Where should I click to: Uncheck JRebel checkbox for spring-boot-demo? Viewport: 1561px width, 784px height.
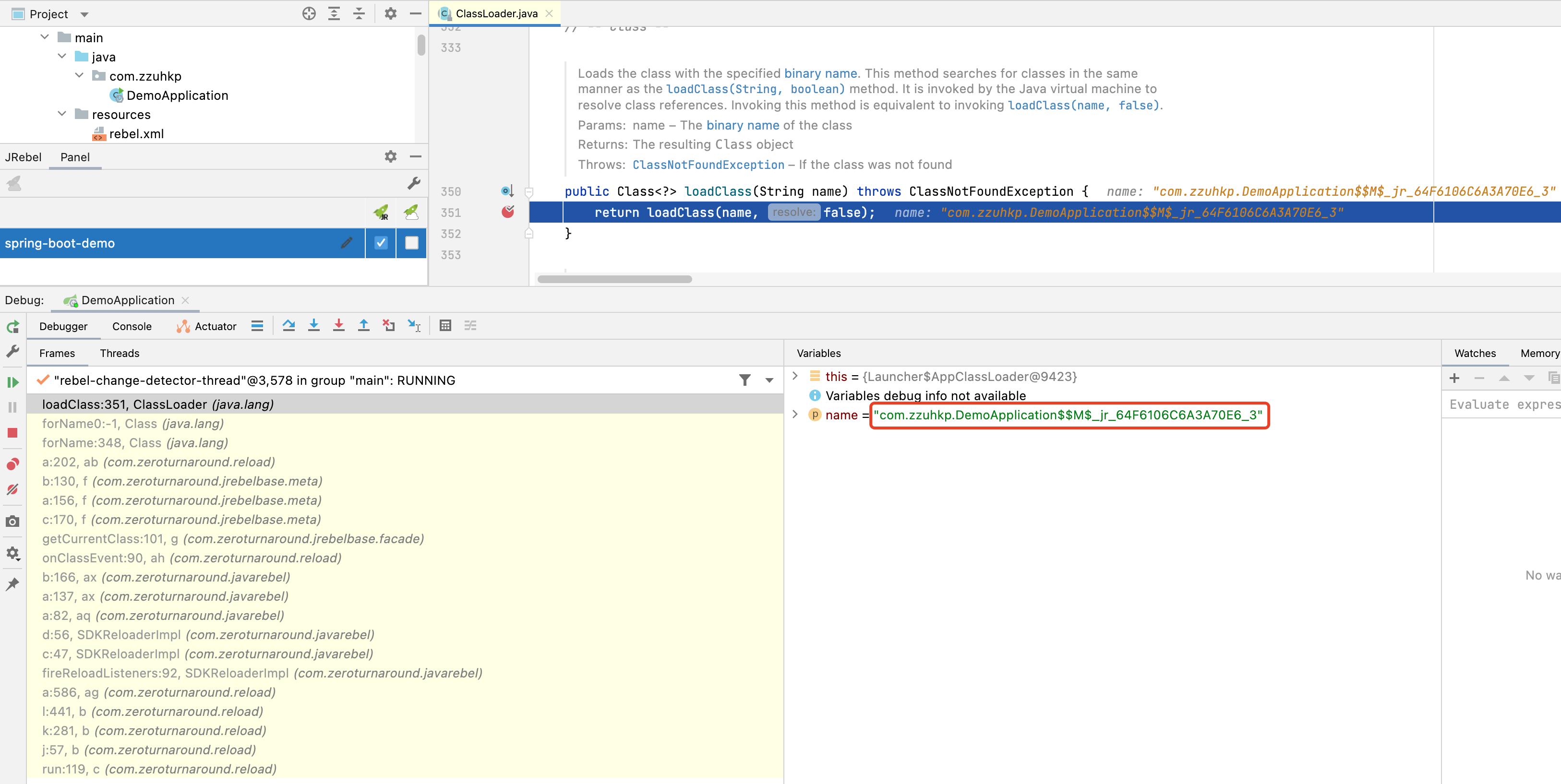[x=381, y=243]
